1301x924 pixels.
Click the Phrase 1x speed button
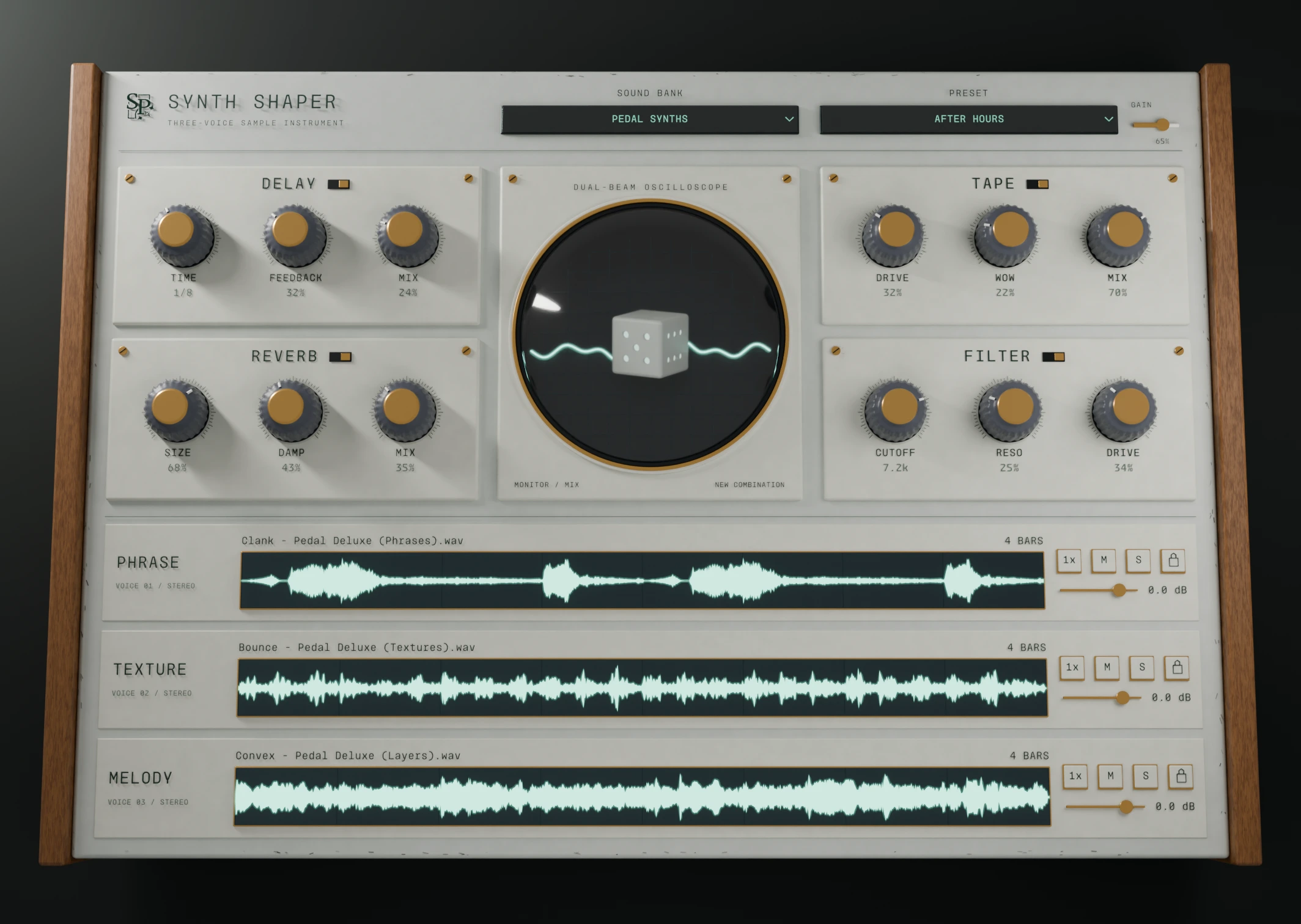1069,560
